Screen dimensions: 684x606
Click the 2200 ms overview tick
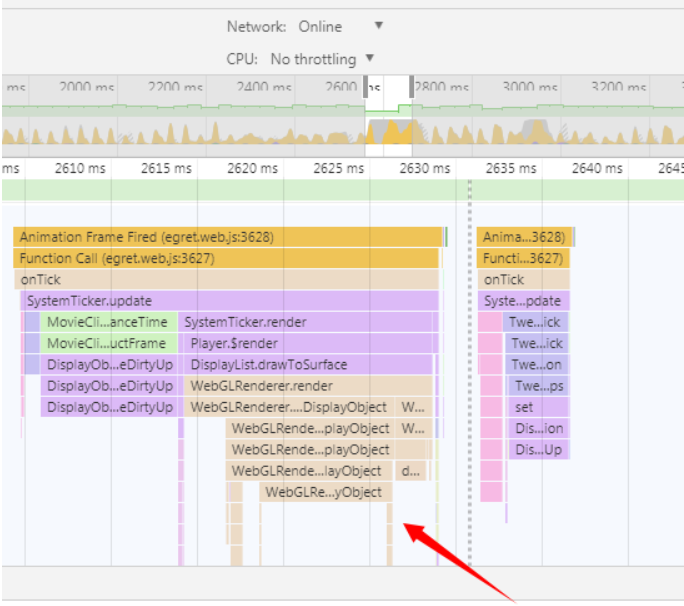pyautogui.click(x=175, y=87)
